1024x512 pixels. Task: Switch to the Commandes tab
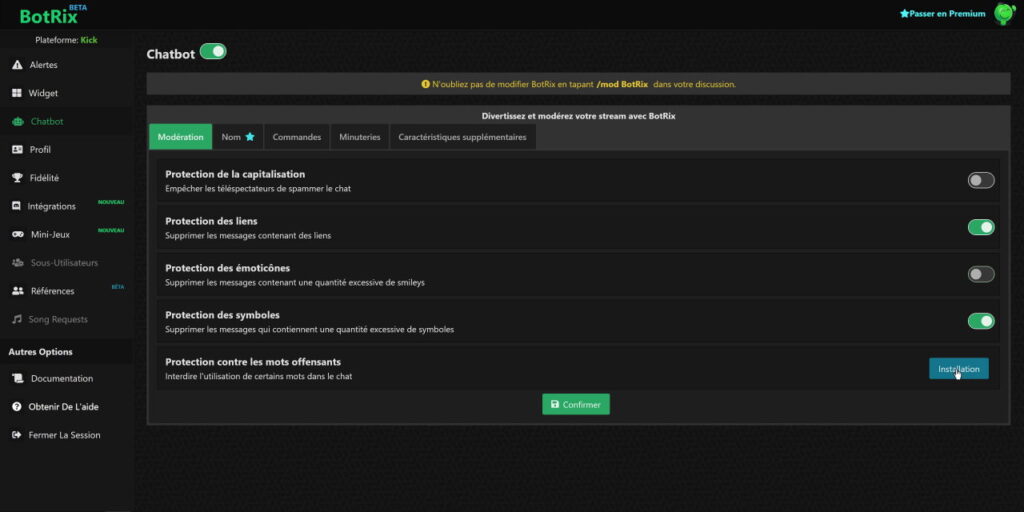pos(296,137)
